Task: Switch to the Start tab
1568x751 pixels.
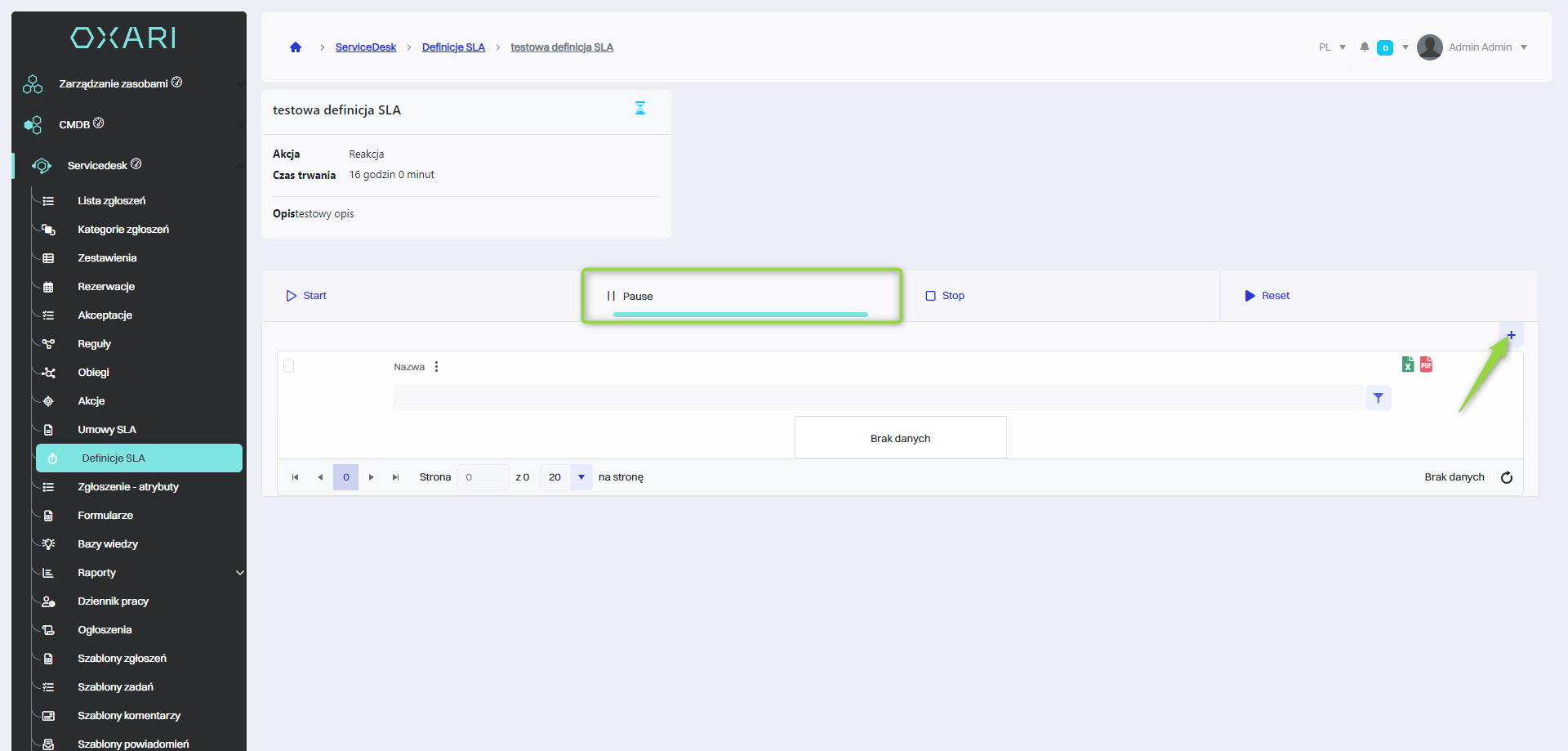Action: point(307,296)
